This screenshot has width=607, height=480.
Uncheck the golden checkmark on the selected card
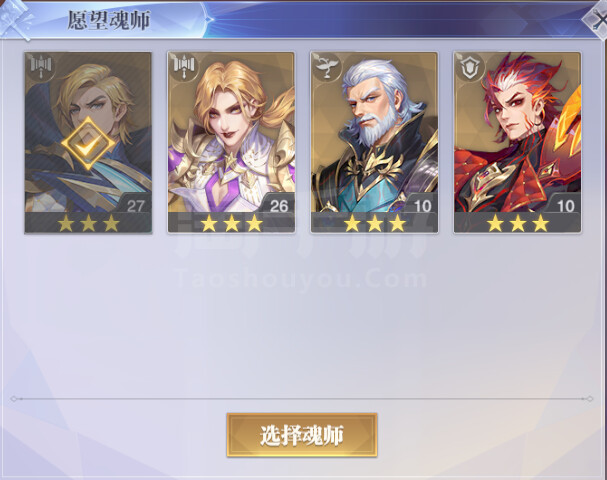88,144
